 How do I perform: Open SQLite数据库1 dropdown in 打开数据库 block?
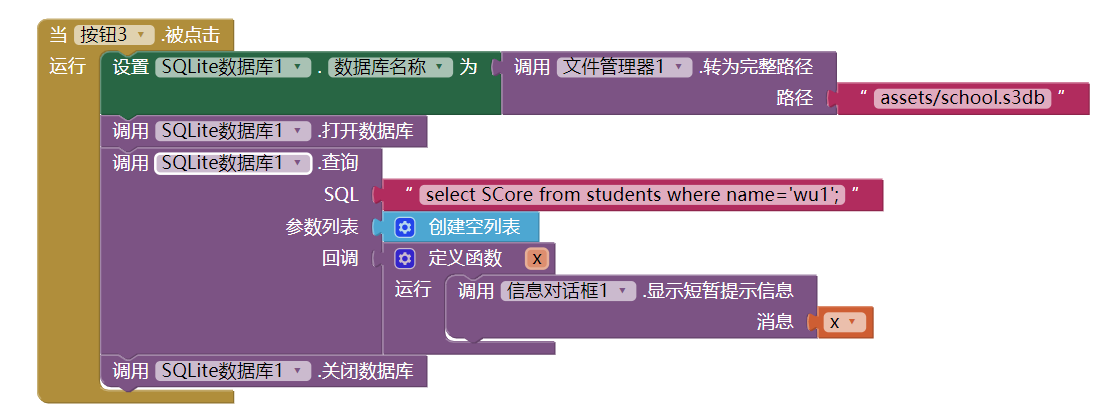(233, 131)
